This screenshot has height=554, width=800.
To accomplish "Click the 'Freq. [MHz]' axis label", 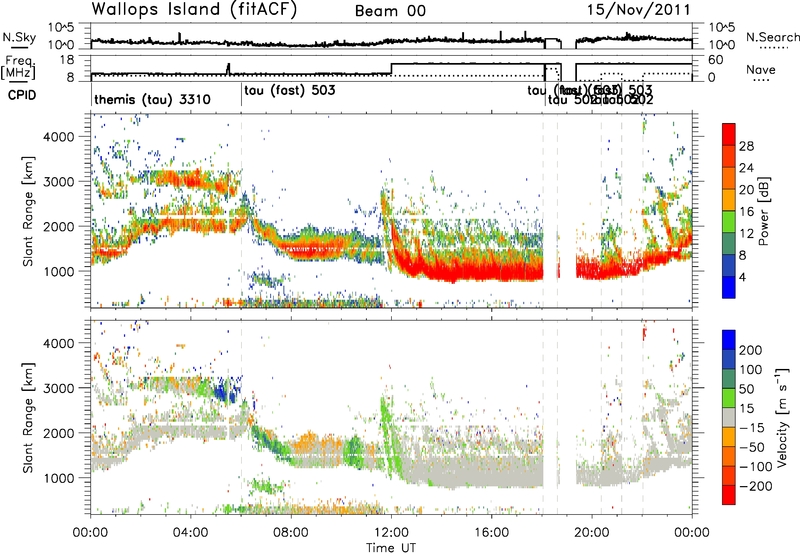I will point(19,67).
